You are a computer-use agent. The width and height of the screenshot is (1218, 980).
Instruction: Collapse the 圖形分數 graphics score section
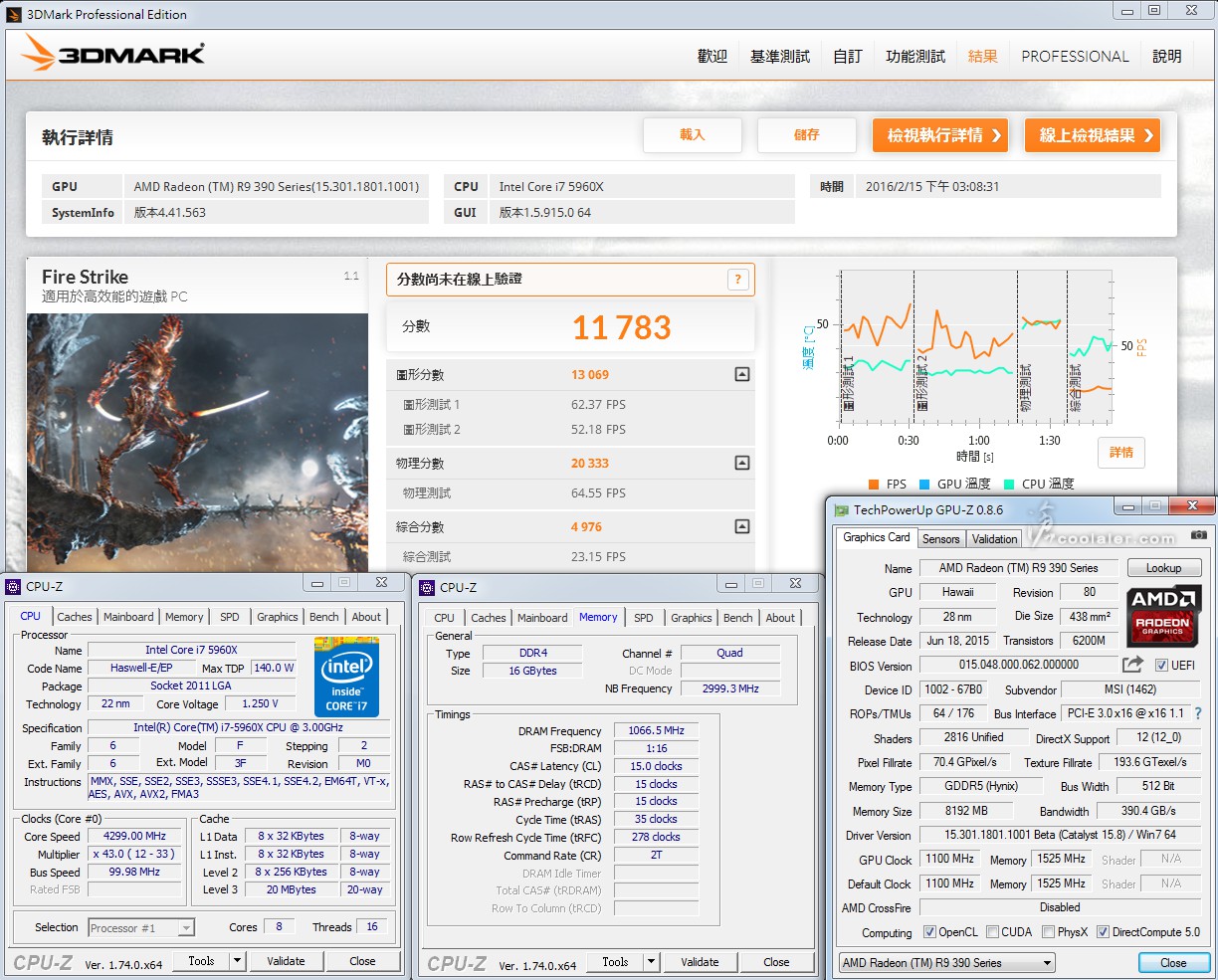tap(741, 375)
